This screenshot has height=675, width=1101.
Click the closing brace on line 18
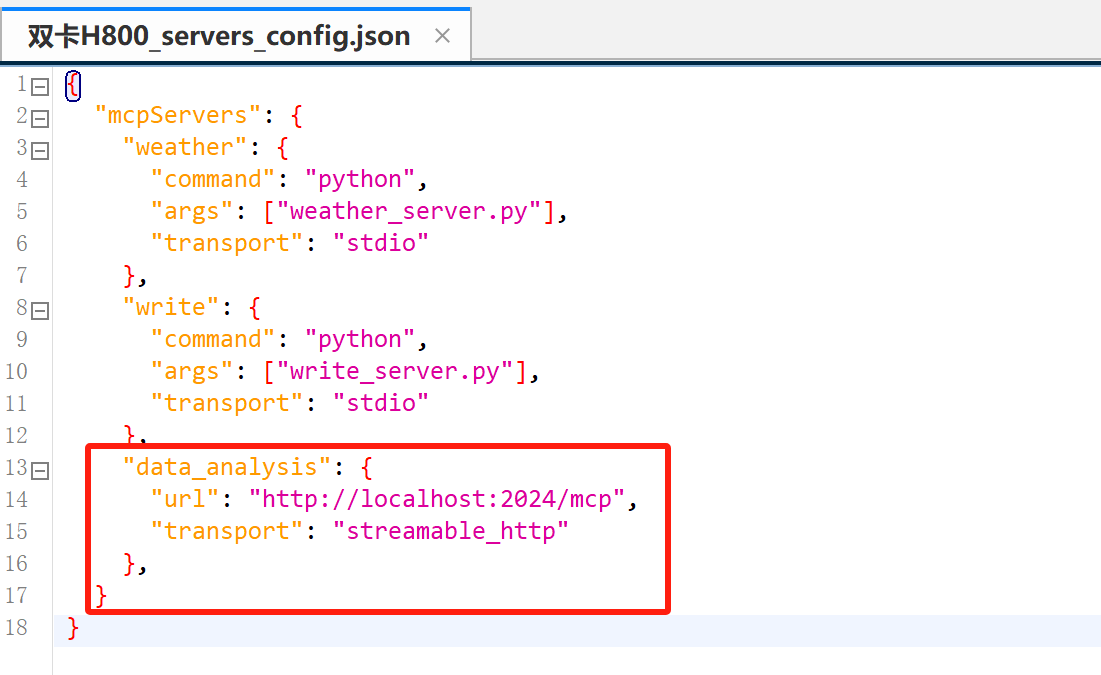coord(73,627)
